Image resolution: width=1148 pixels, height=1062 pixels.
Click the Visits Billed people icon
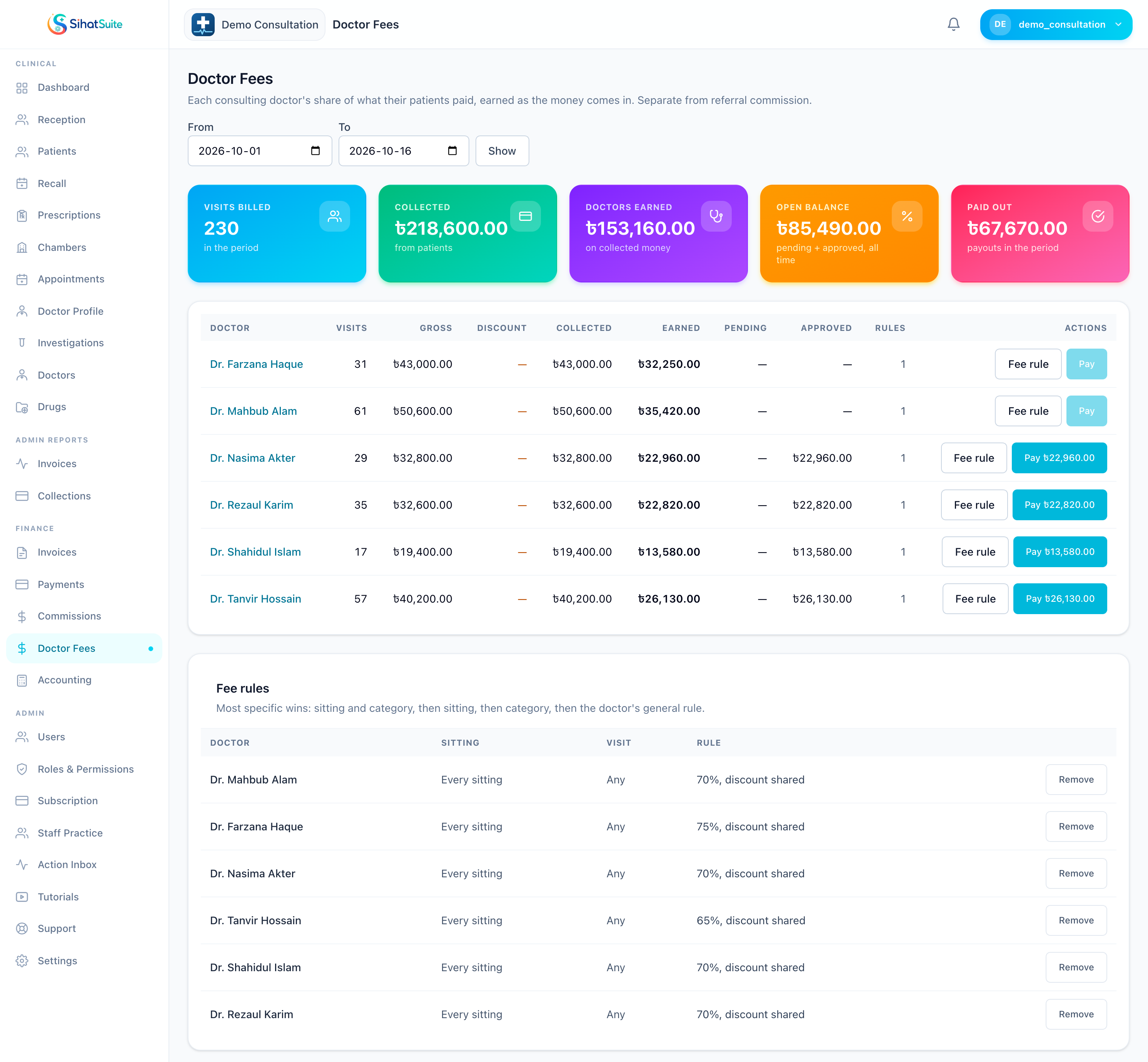pos(334,216)
